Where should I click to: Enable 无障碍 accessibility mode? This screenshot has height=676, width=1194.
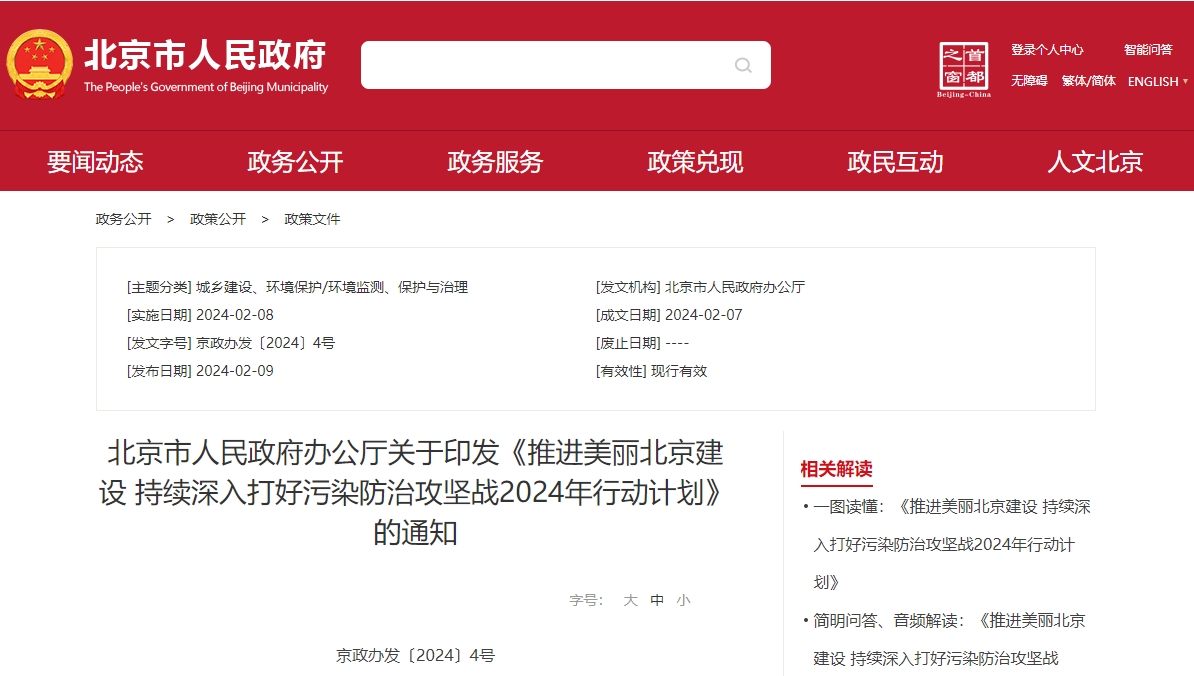click(x=1029, y=81)
